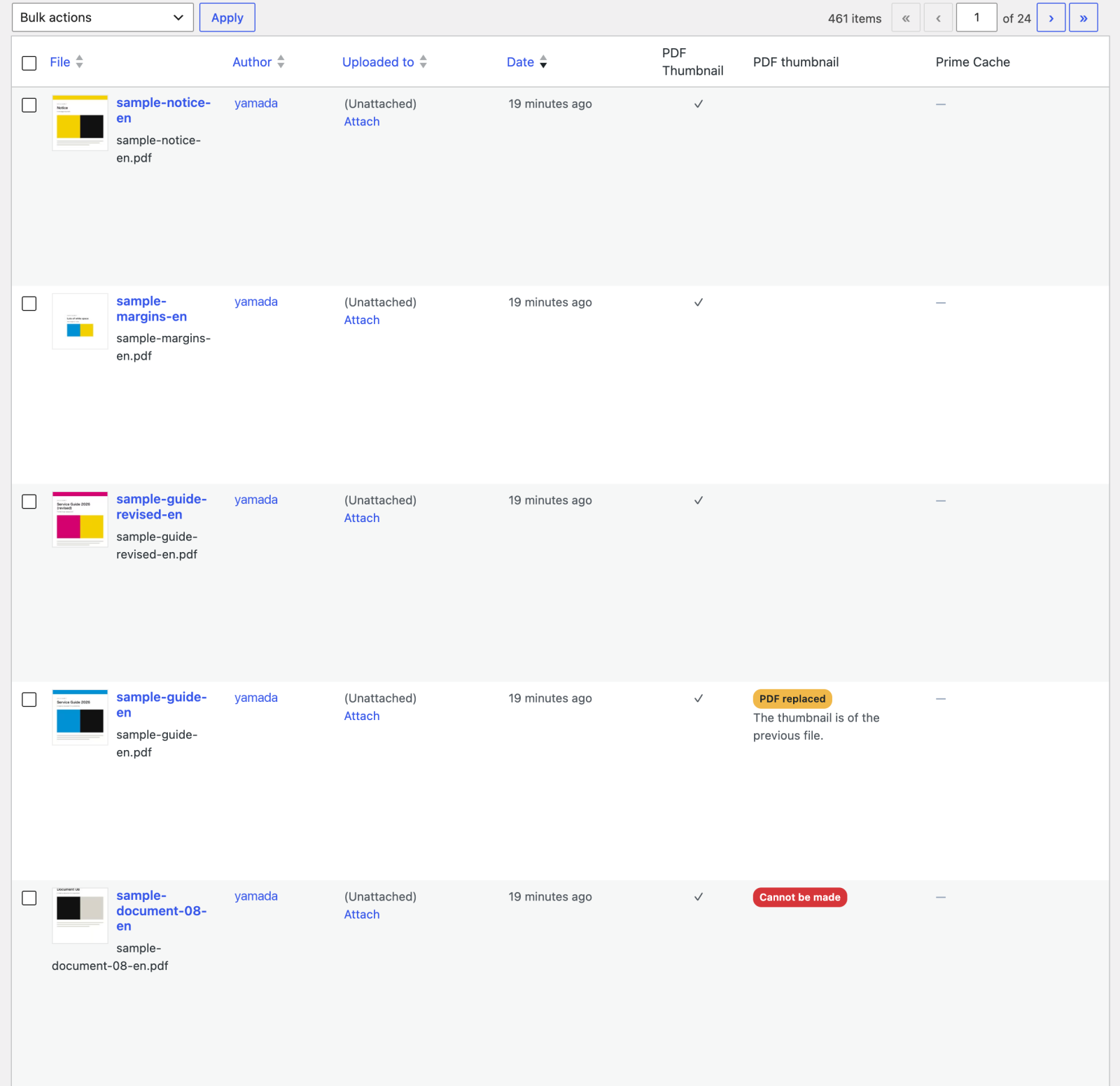
Task: Check the sample-document-08-en row checkbox
Action: 29,898
